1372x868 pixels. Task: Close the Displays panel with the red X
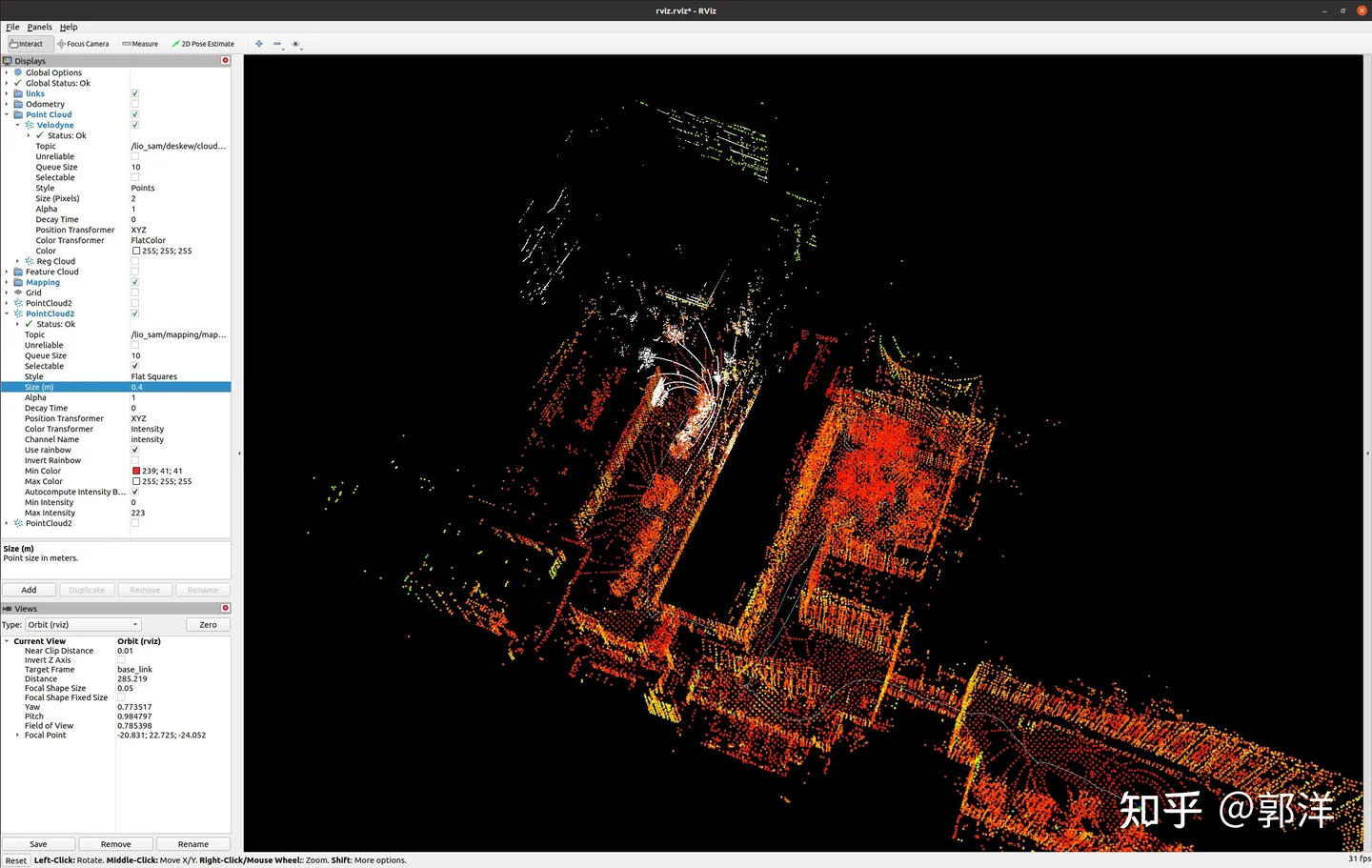pyautogui.click(x=226, y=61)
